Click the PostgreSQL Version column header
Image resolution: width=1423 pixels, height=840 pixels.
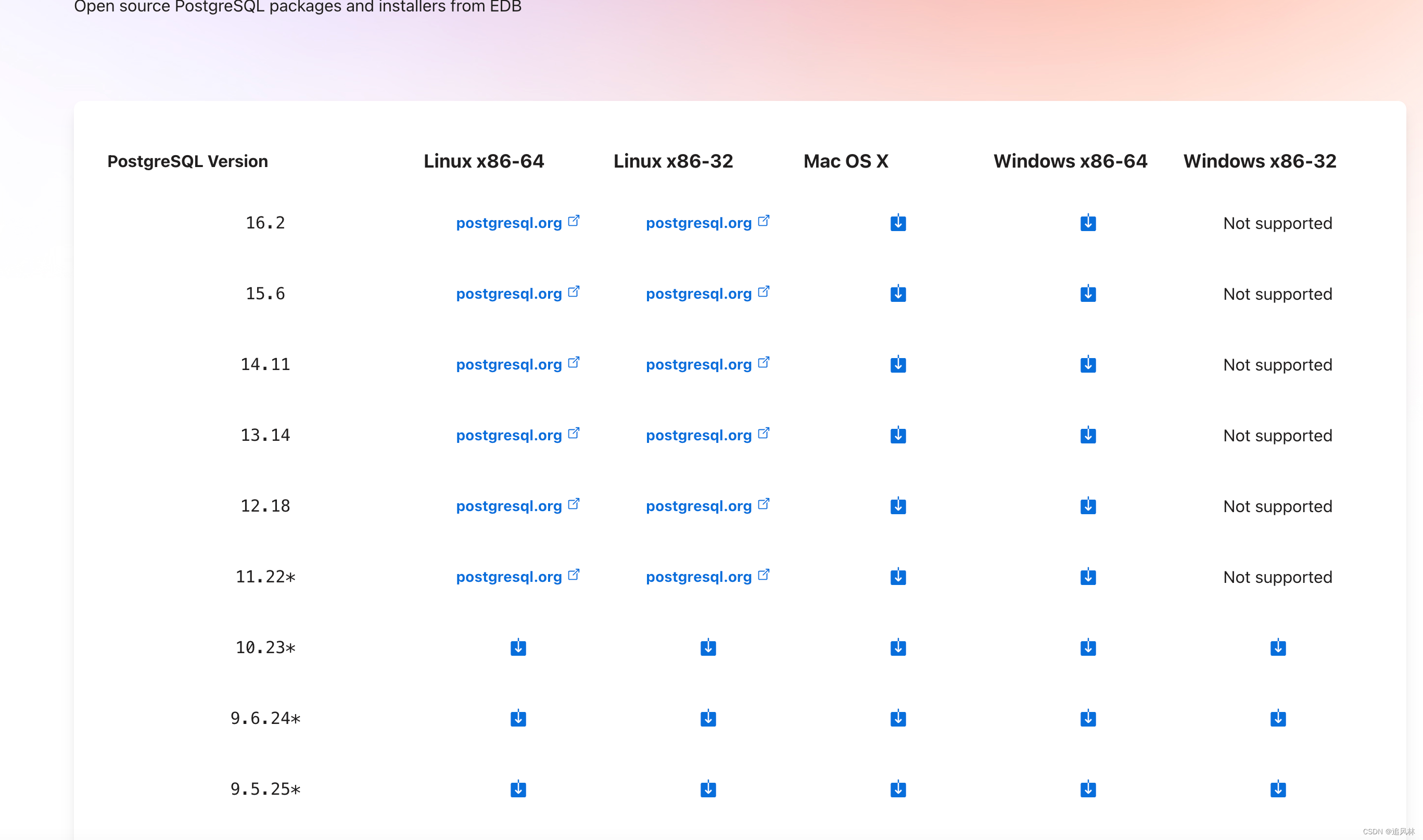click(x=187, y=161)
